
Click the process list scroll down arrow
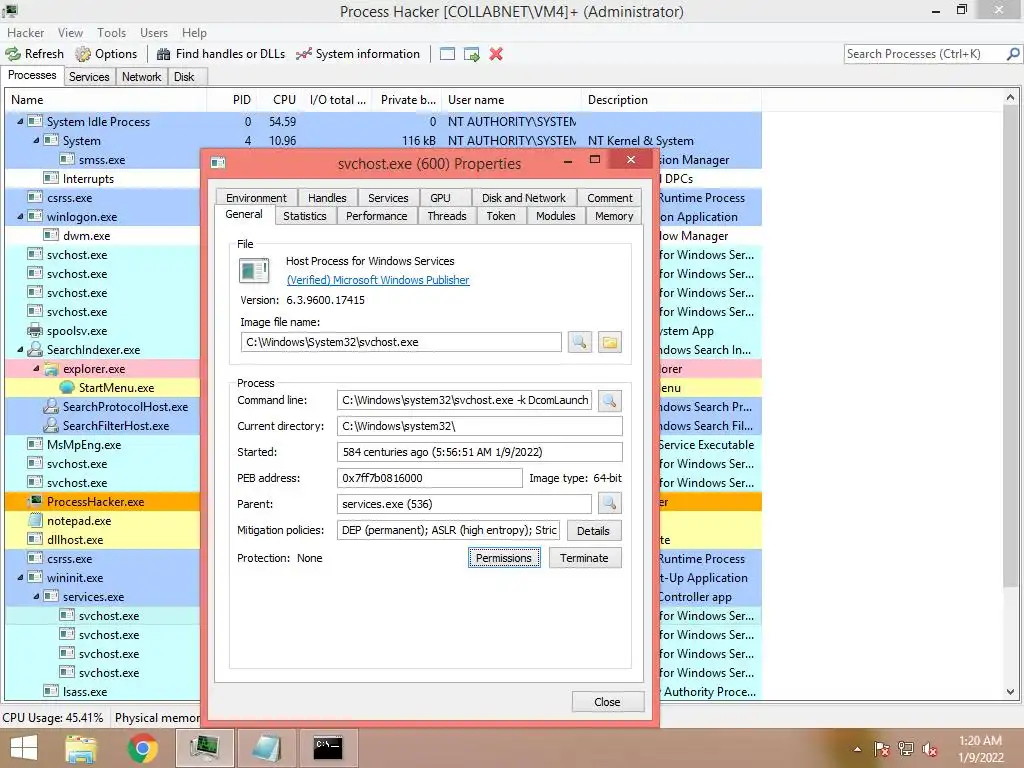1010,692
